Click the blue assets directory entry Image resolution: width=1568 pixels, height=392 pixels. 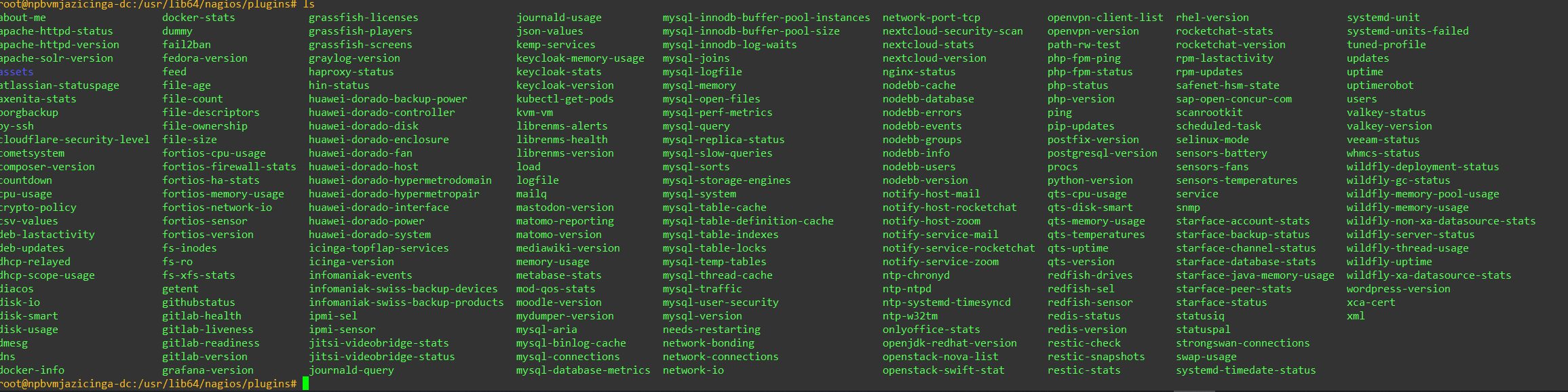point(16,72)
